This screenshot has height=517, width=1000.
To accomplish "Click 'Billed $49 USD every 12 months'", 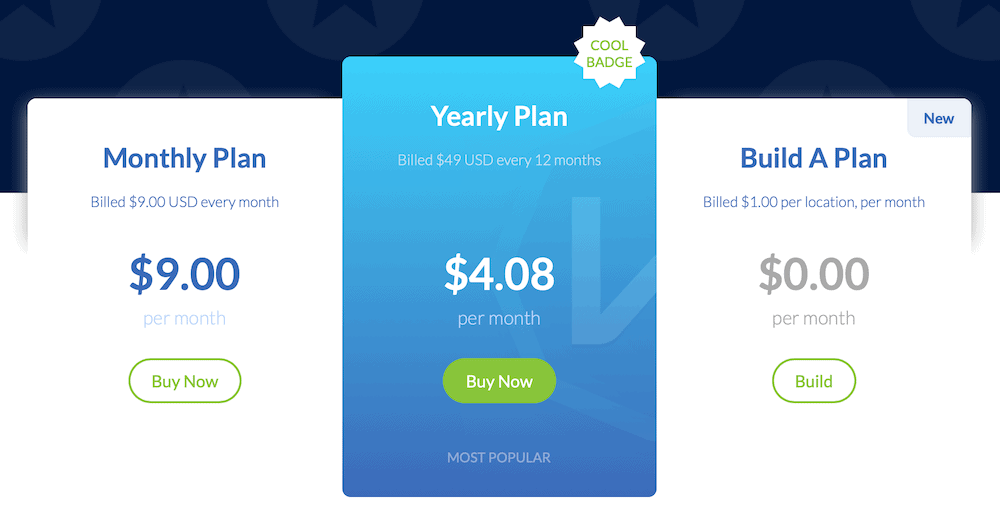I will click(499, 160).
